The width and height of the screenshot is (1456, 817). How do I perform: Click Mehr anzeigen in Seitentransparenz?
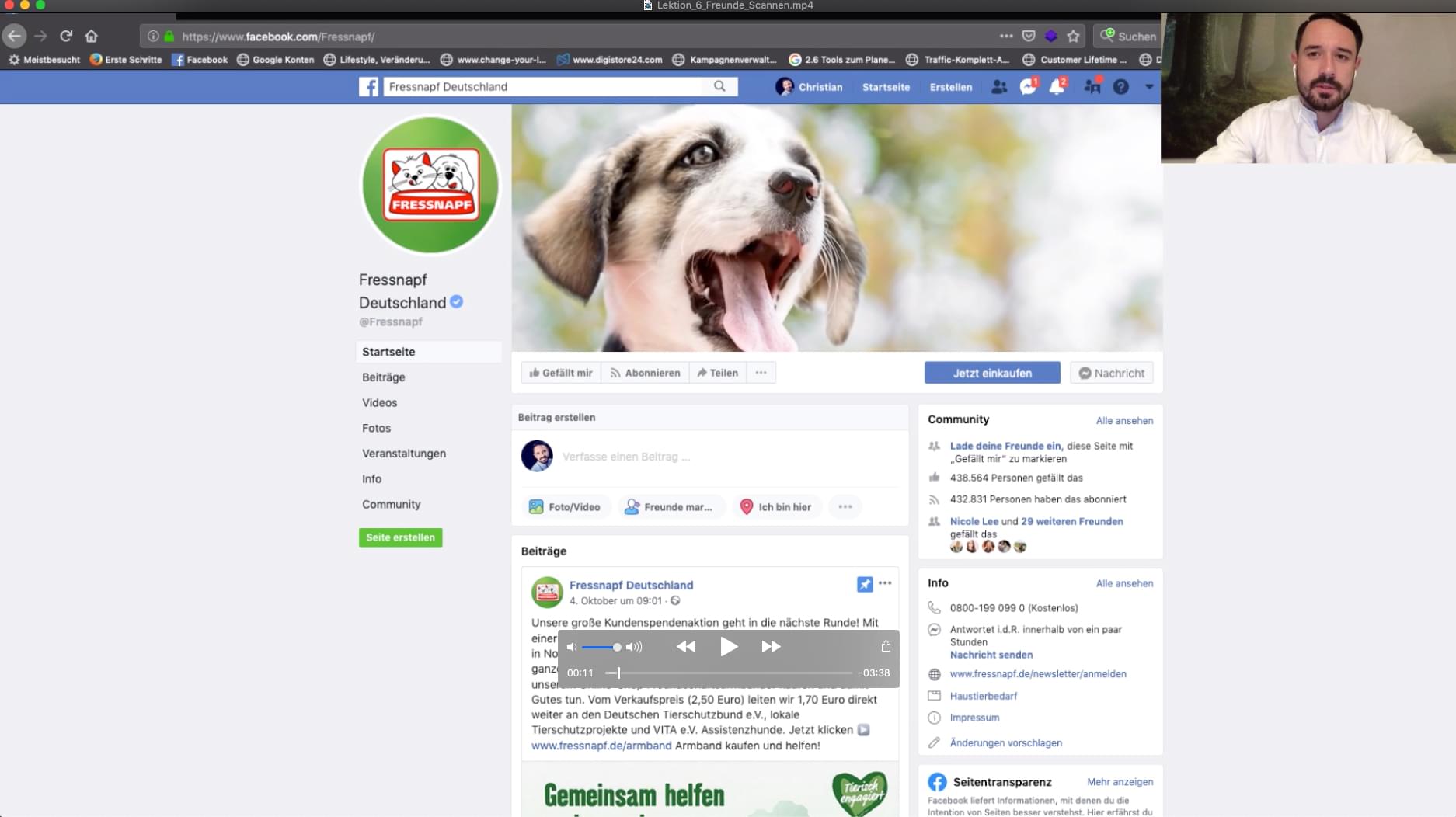click(x=1120, y=782)
